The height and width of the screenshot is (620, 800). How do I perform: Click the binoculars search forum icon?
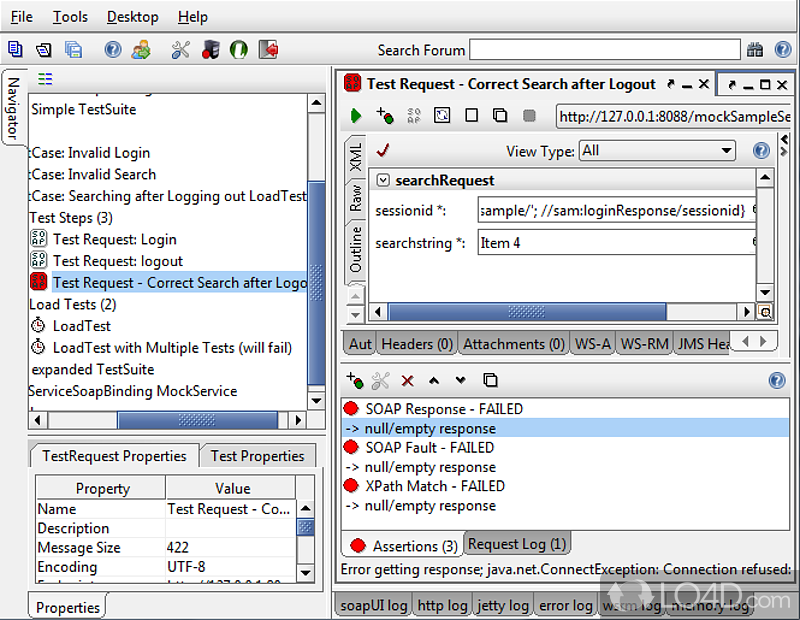(755, 50)
